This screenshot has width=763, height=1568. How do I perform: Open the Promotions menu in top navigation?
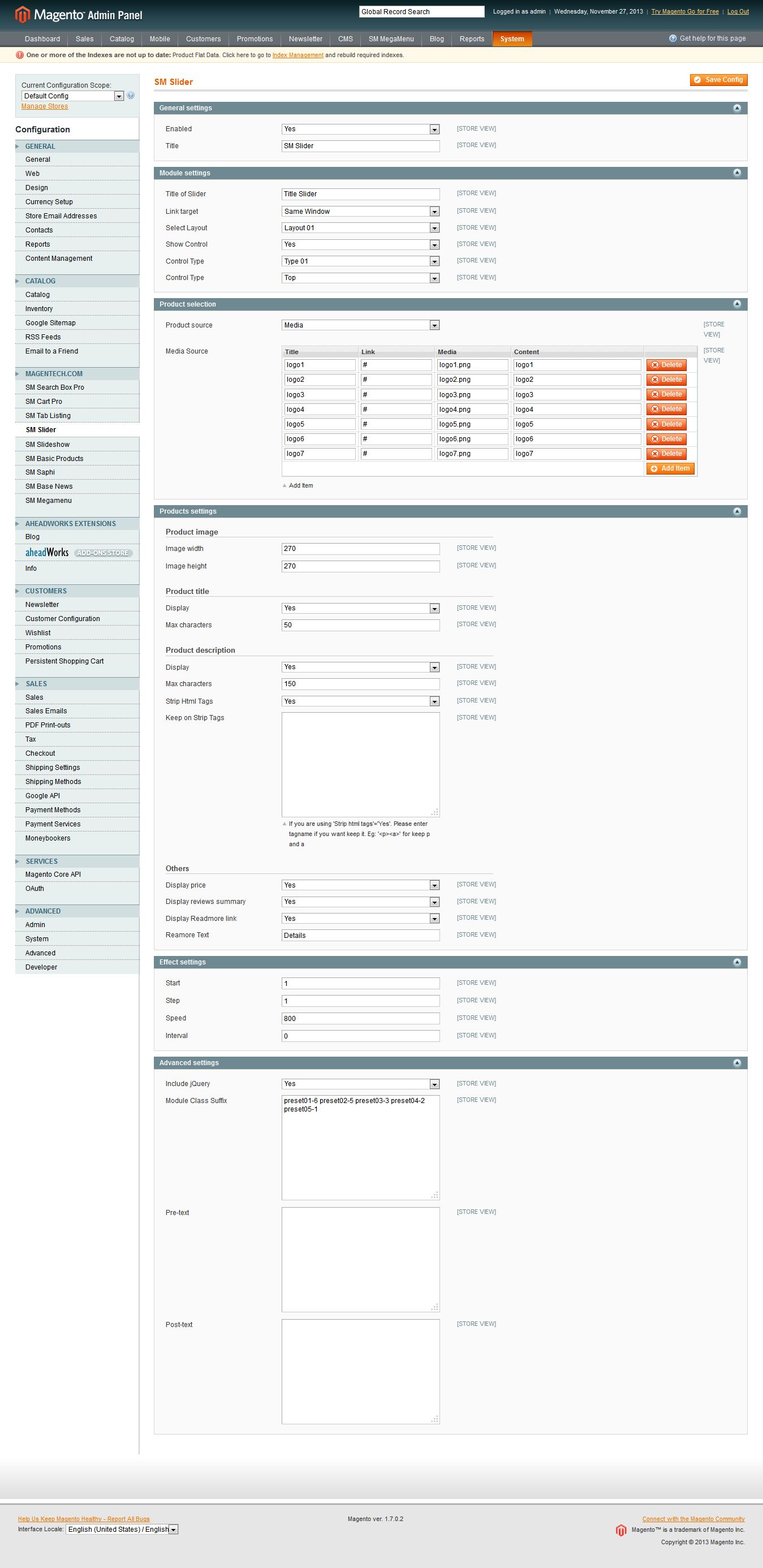tap(255, 39)
